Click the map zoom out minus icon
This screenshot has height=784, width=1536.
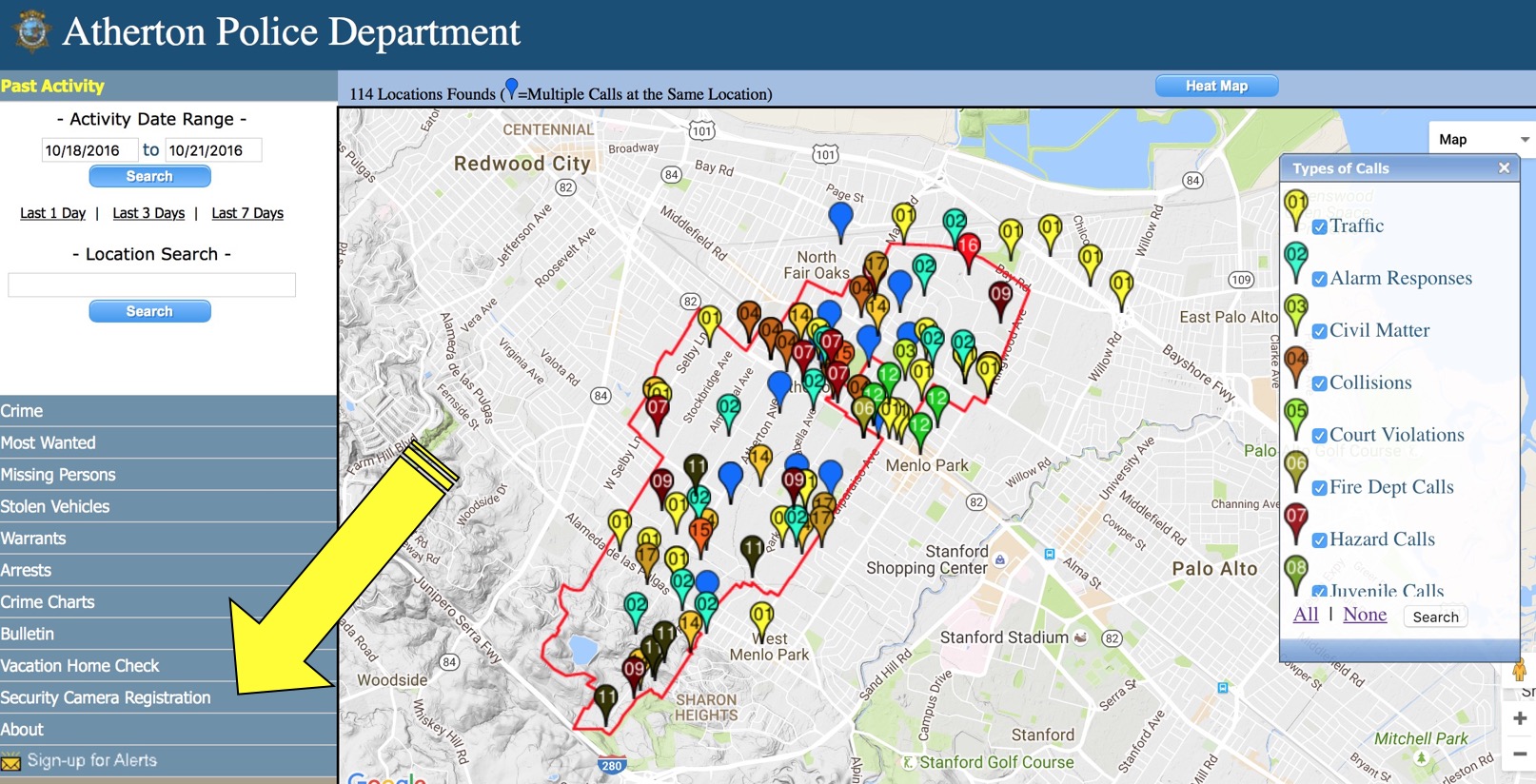tap(1520, 754)
